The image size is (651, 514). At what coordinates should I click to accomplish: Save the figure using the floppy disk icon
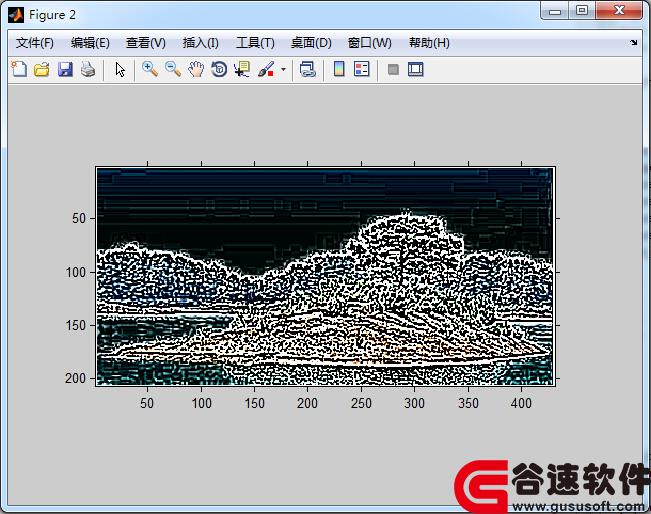tap(65, 69)
